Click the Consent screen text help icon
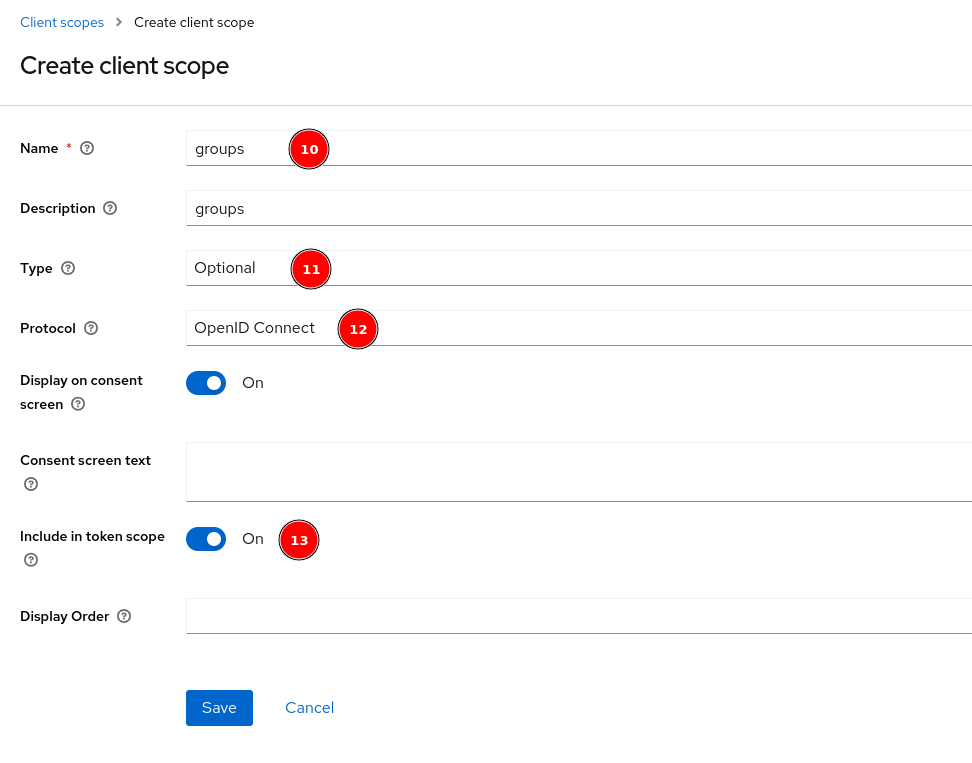 30,484
